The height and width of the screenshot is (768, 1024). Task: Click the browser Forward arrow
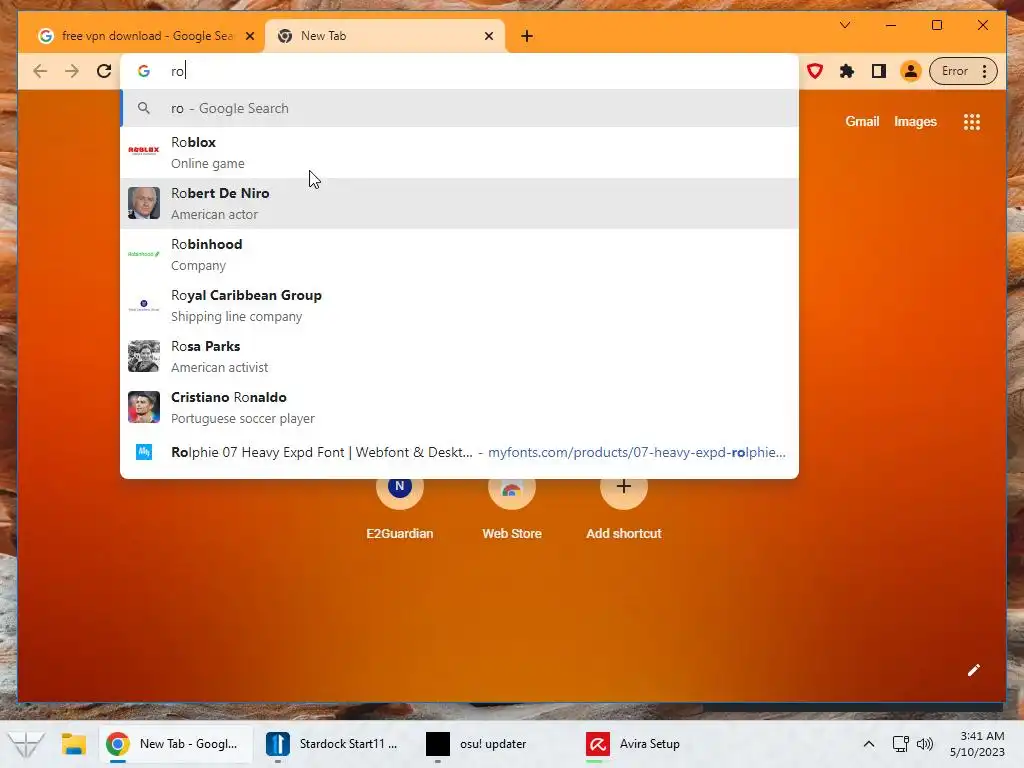[x=72, y=71]
